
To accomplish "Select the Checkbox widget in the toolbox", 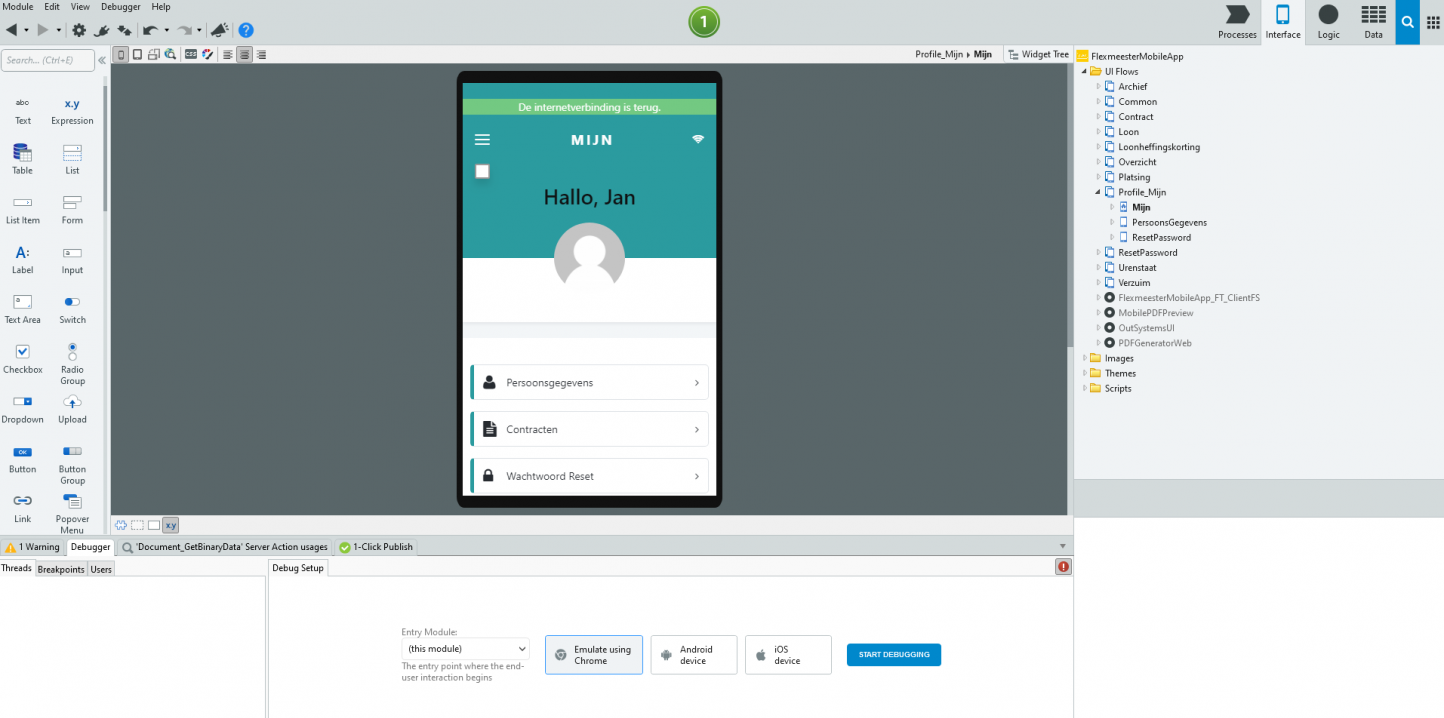I will point(22,358).
